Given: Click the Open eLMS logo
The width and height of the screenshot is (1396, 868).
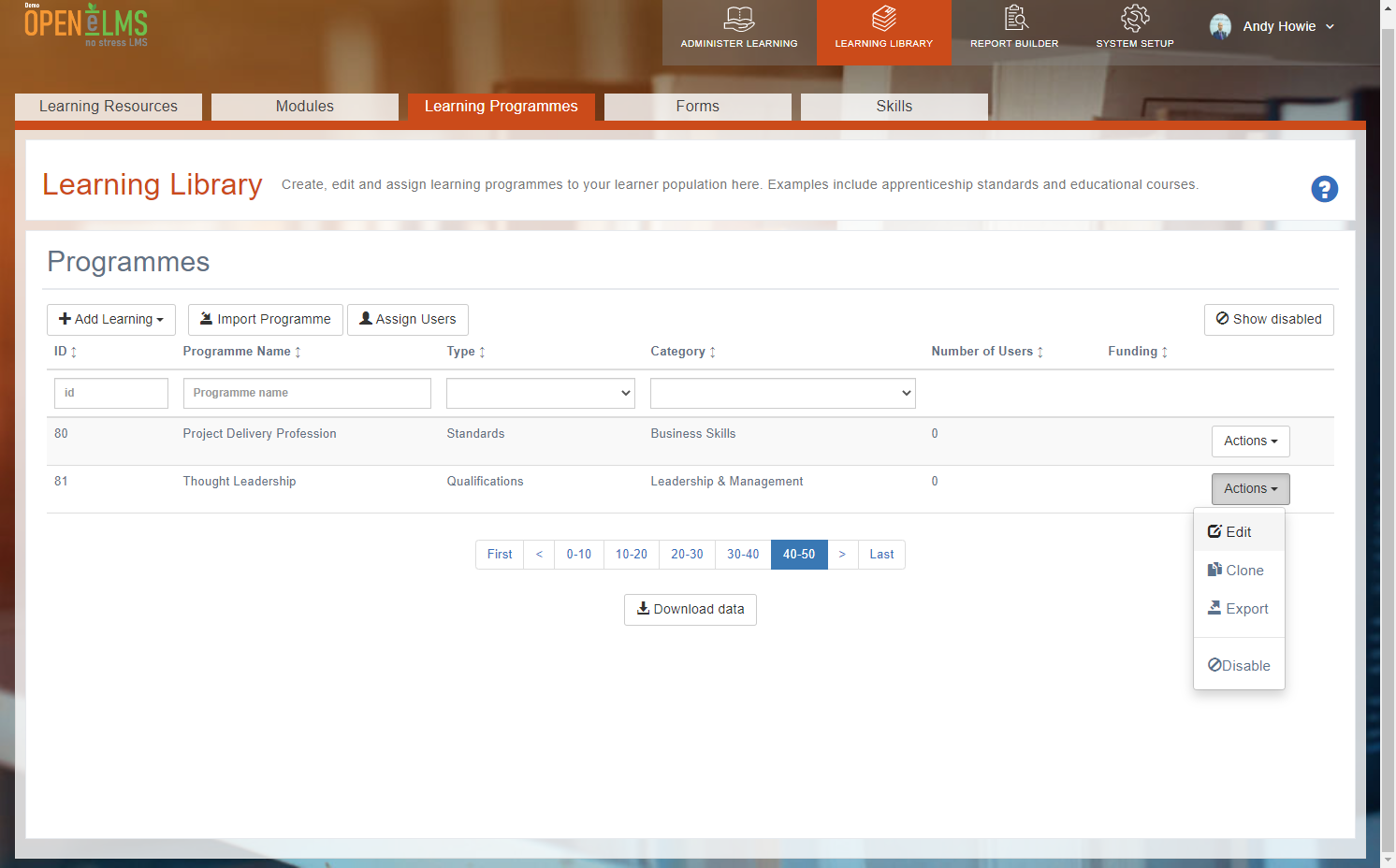Looking at the screenshot, I should (86, 25).
